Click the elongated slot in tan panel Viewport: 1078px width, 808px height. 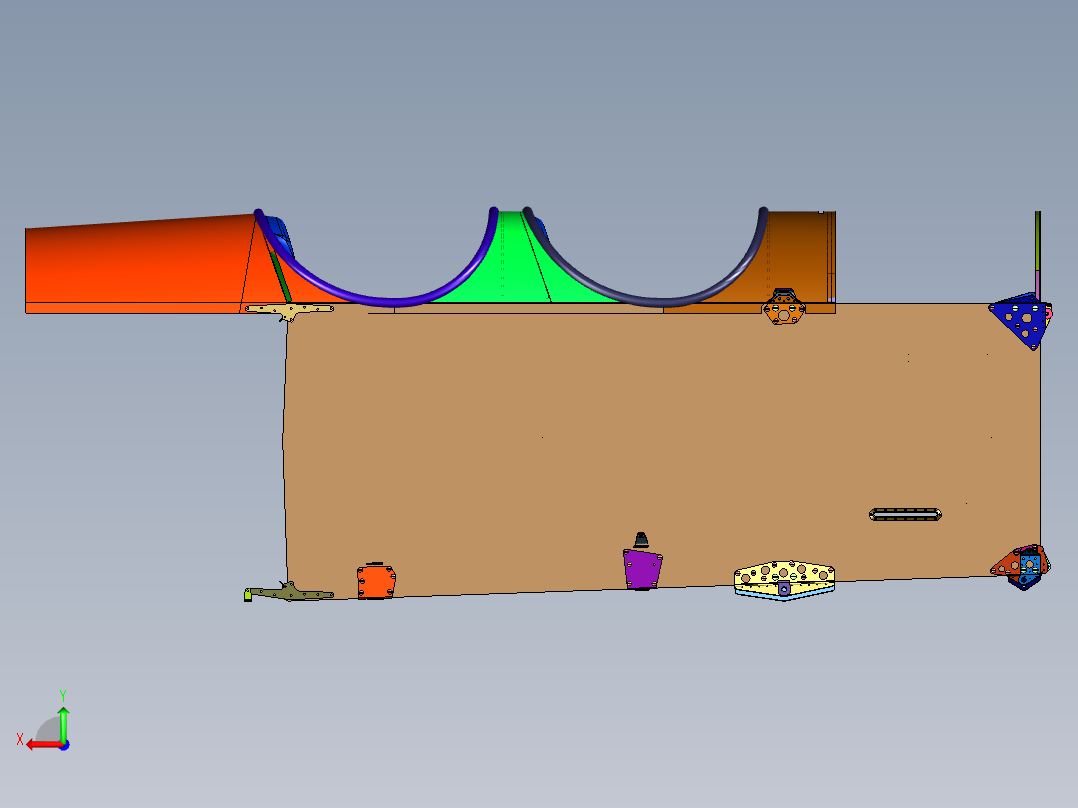click(x=905, y=514)
